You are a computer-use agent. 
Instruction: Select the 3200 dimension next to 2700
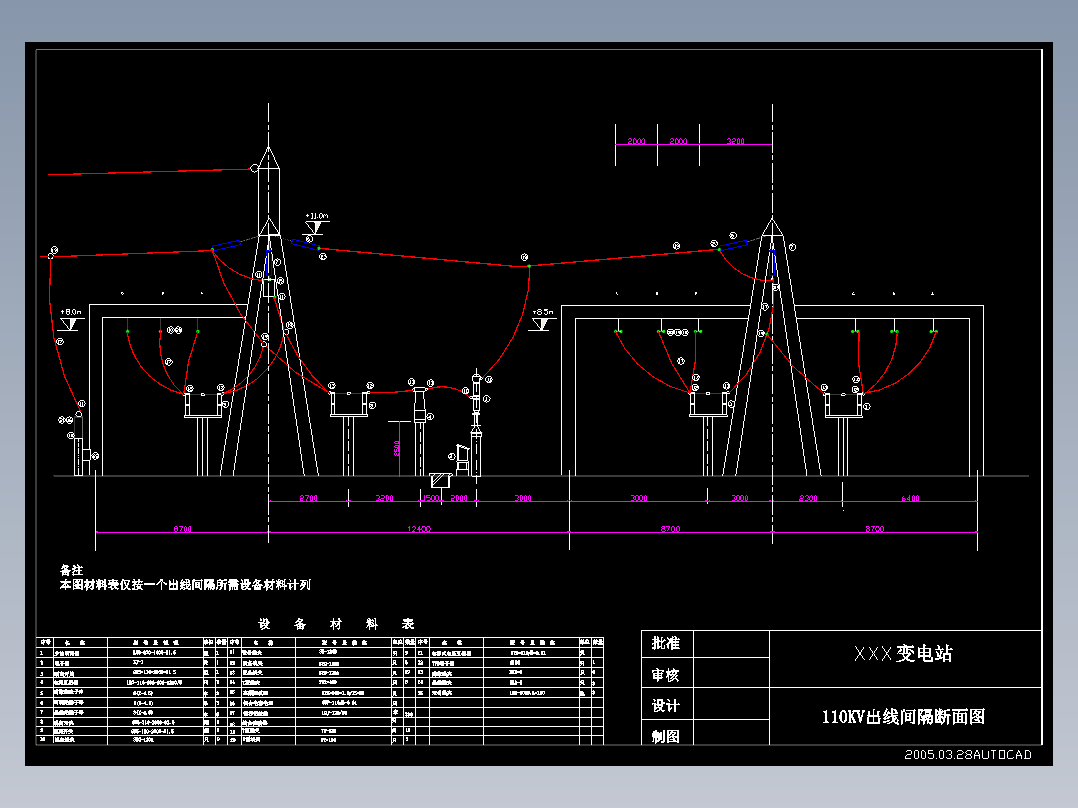click(384, 498)
